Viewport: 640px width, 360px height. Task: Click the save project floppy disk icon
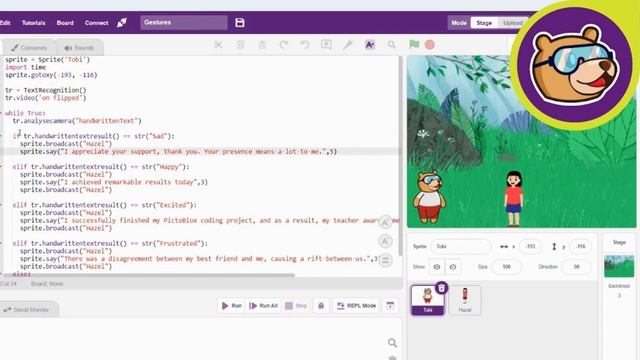(240, 22)
